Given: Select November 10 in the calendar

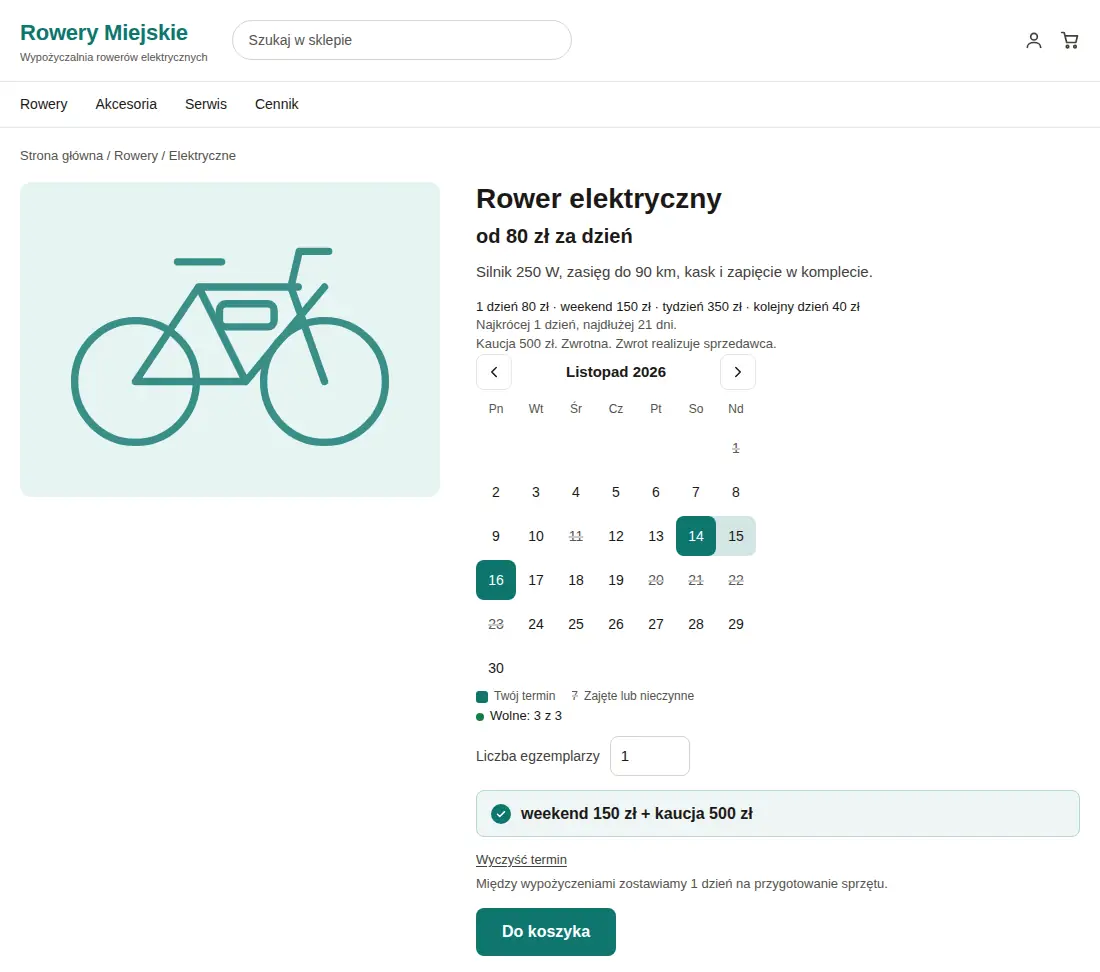Looking at the screenshot, I should coord(535,536).
